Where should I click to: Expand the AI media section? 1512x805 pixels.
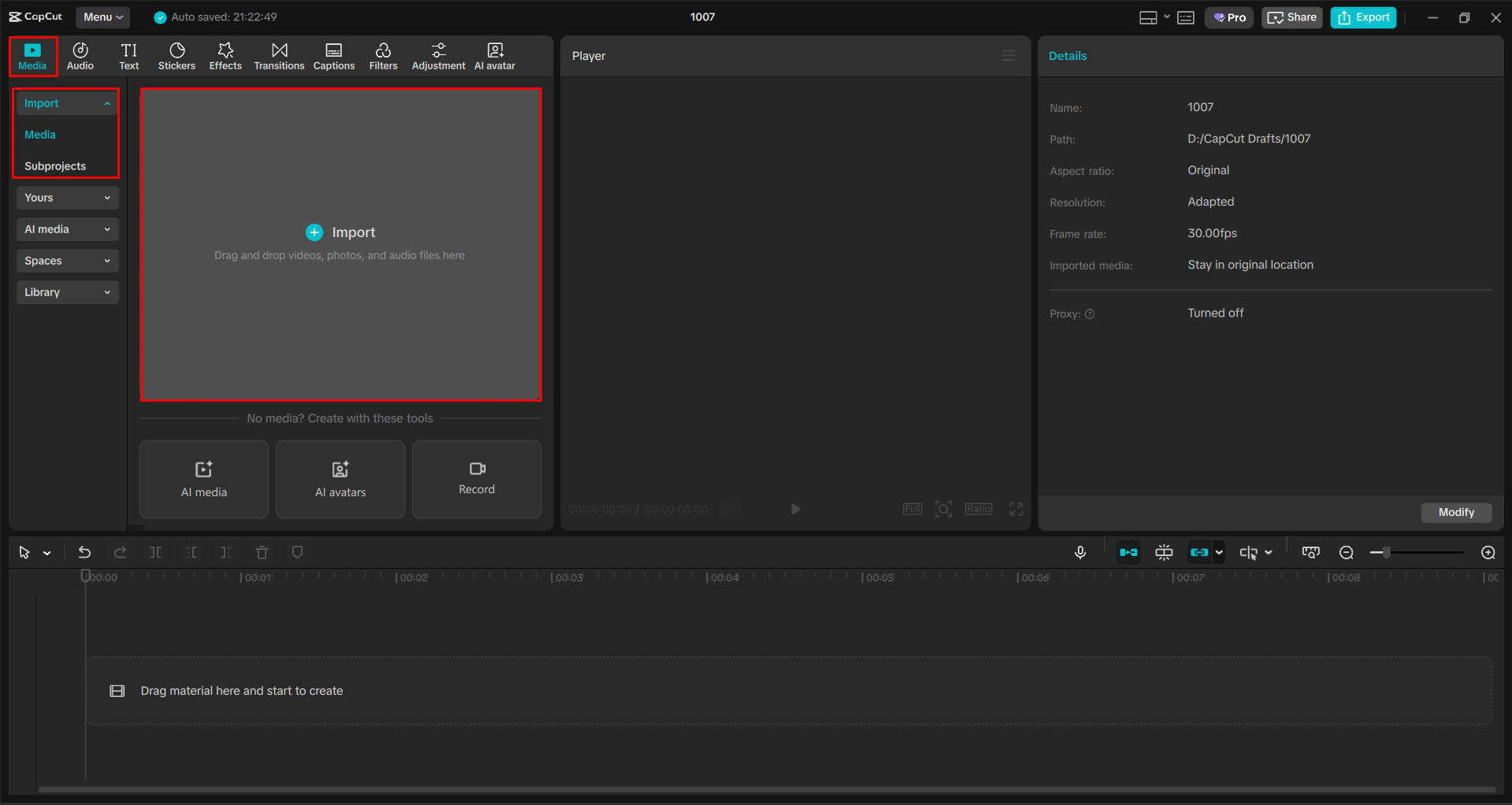pos(67,229)
